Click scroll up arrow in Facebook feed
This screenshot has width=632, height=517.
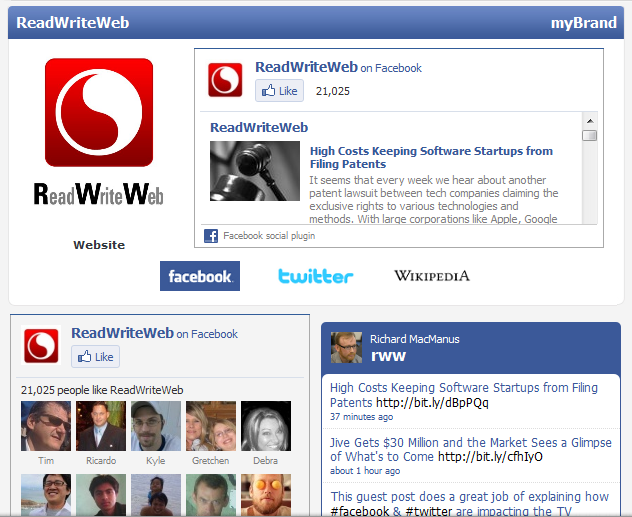pos(590,121)
